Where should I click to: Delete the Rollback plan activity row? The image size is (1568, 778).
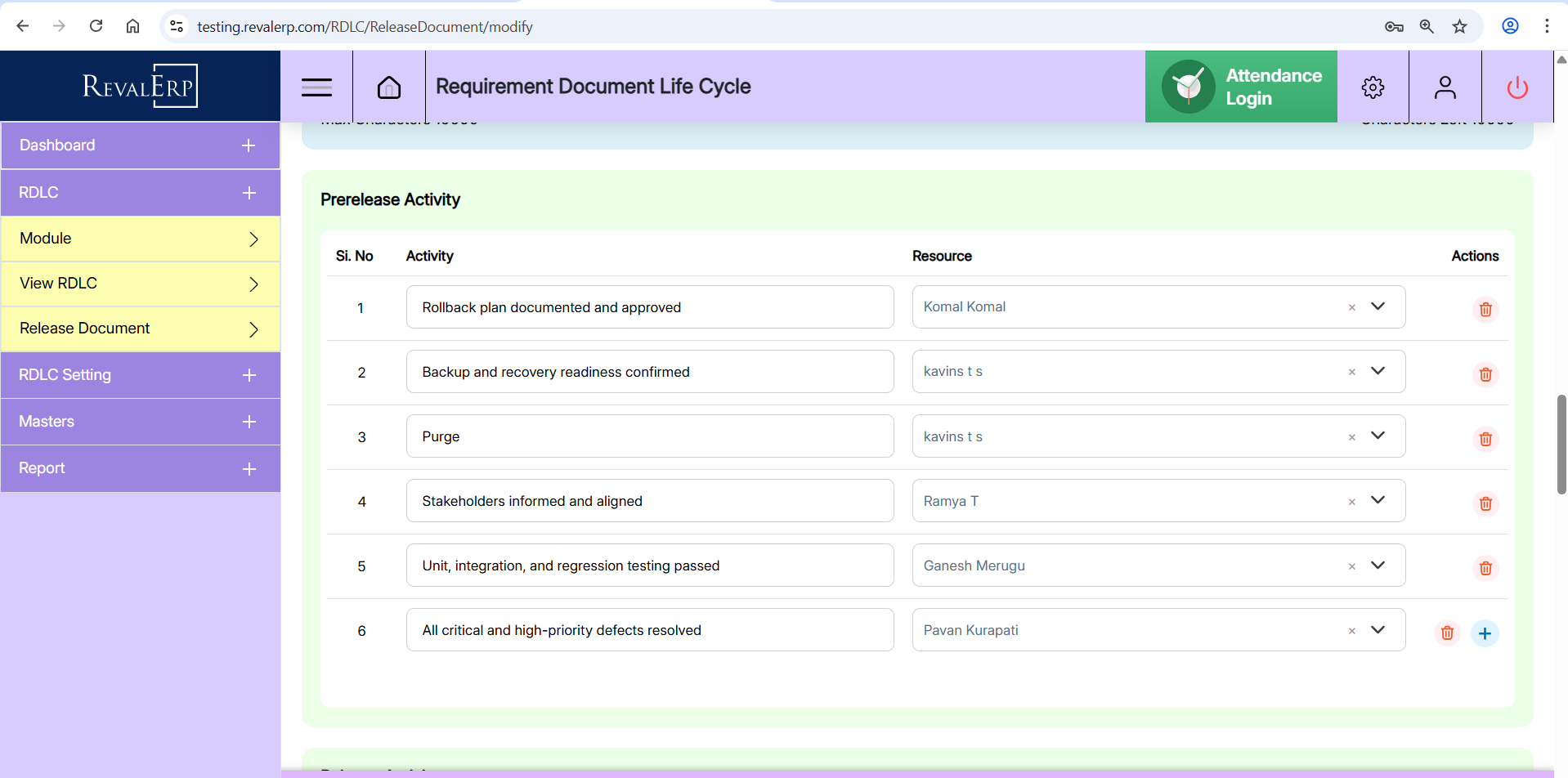(1485, 310)
